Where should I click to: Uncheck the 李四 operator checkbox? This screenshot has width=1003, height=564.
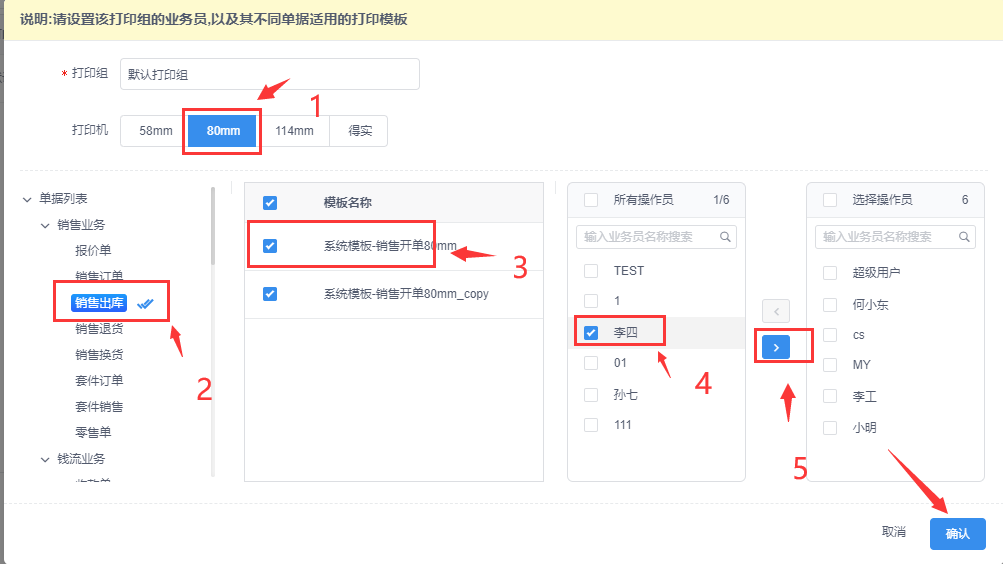tap(591, 333)
